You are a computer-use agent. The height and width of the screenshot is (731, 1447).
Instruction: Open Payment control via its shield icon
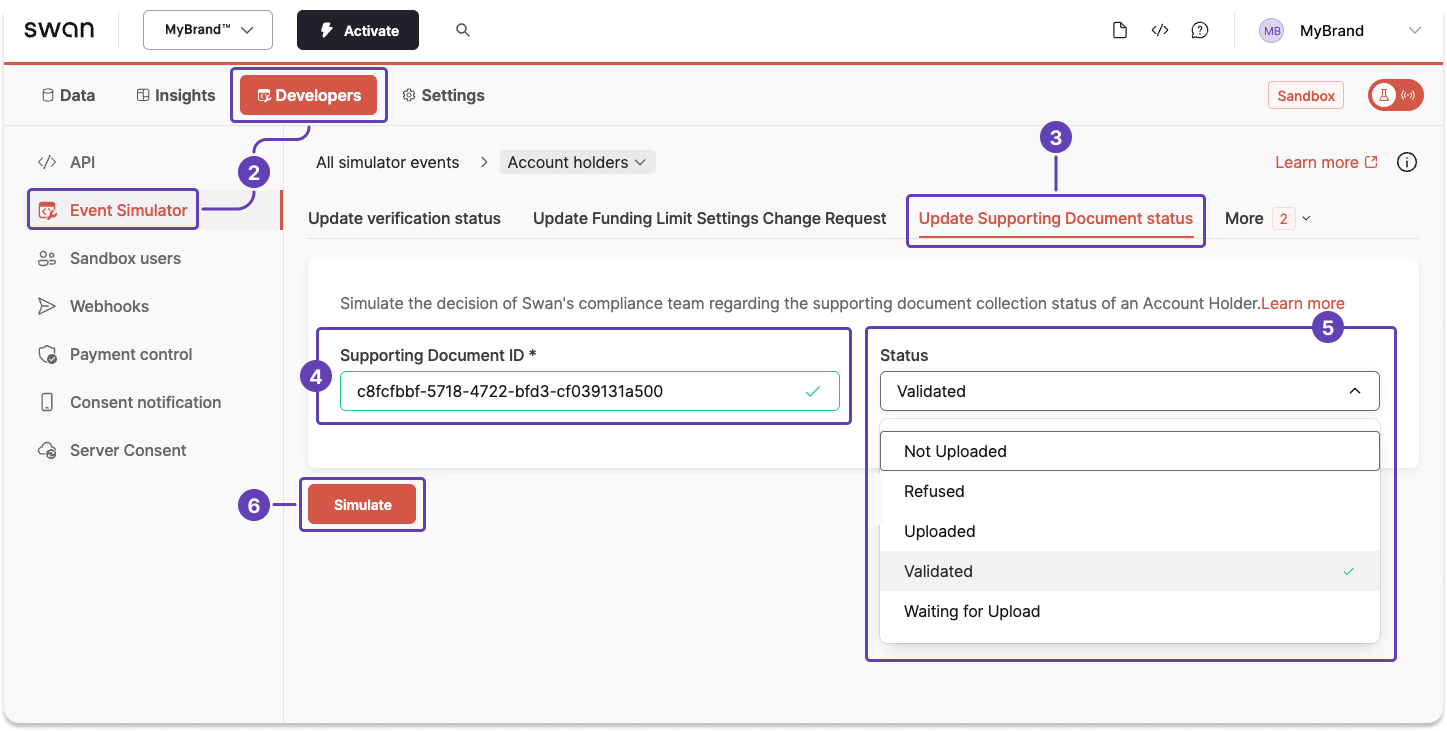point(46,354)
